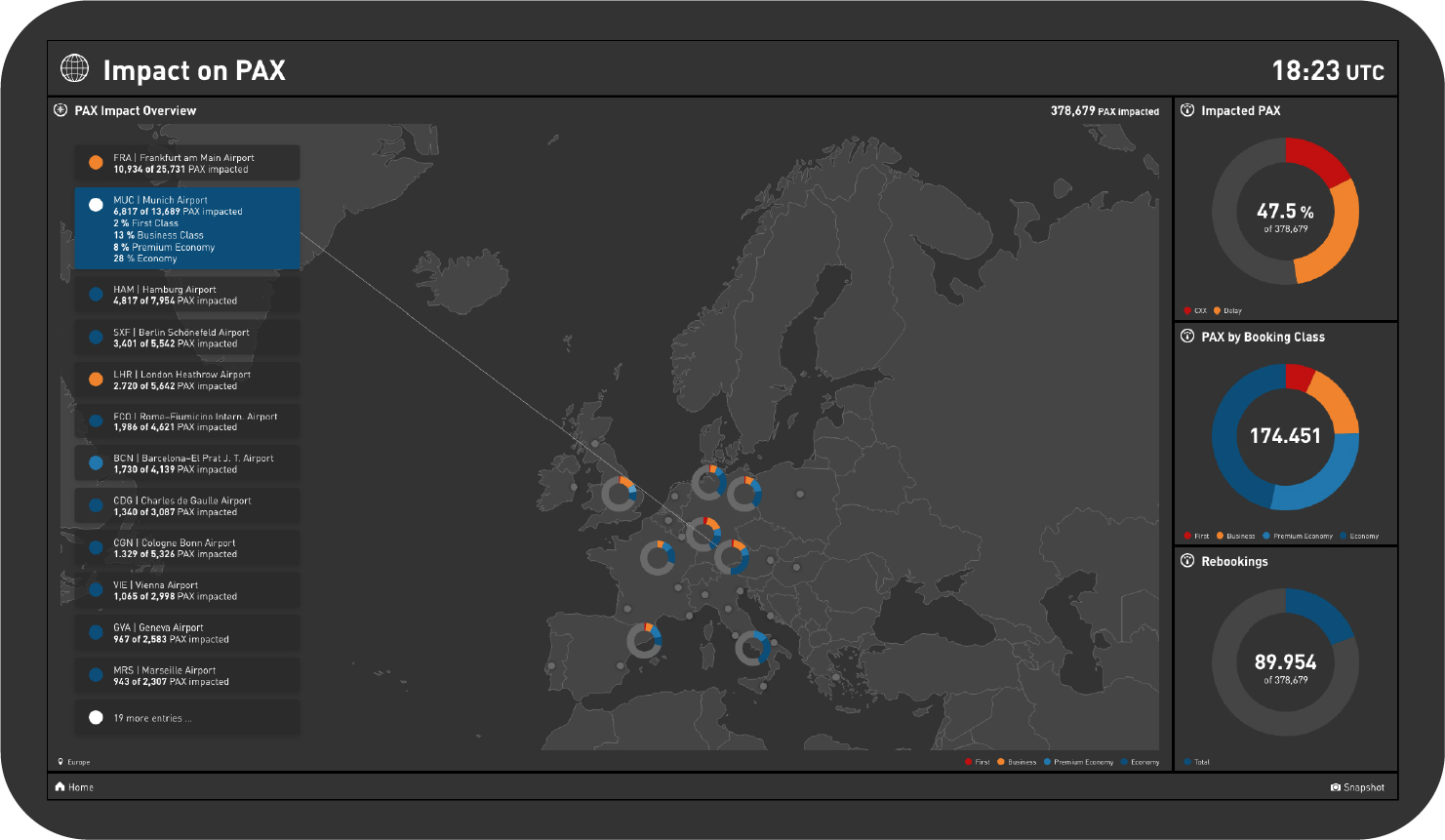Click the PAX Impact Overview panel icon
Viewport: 1445px width, 840px height.
(x=60, y=110)
